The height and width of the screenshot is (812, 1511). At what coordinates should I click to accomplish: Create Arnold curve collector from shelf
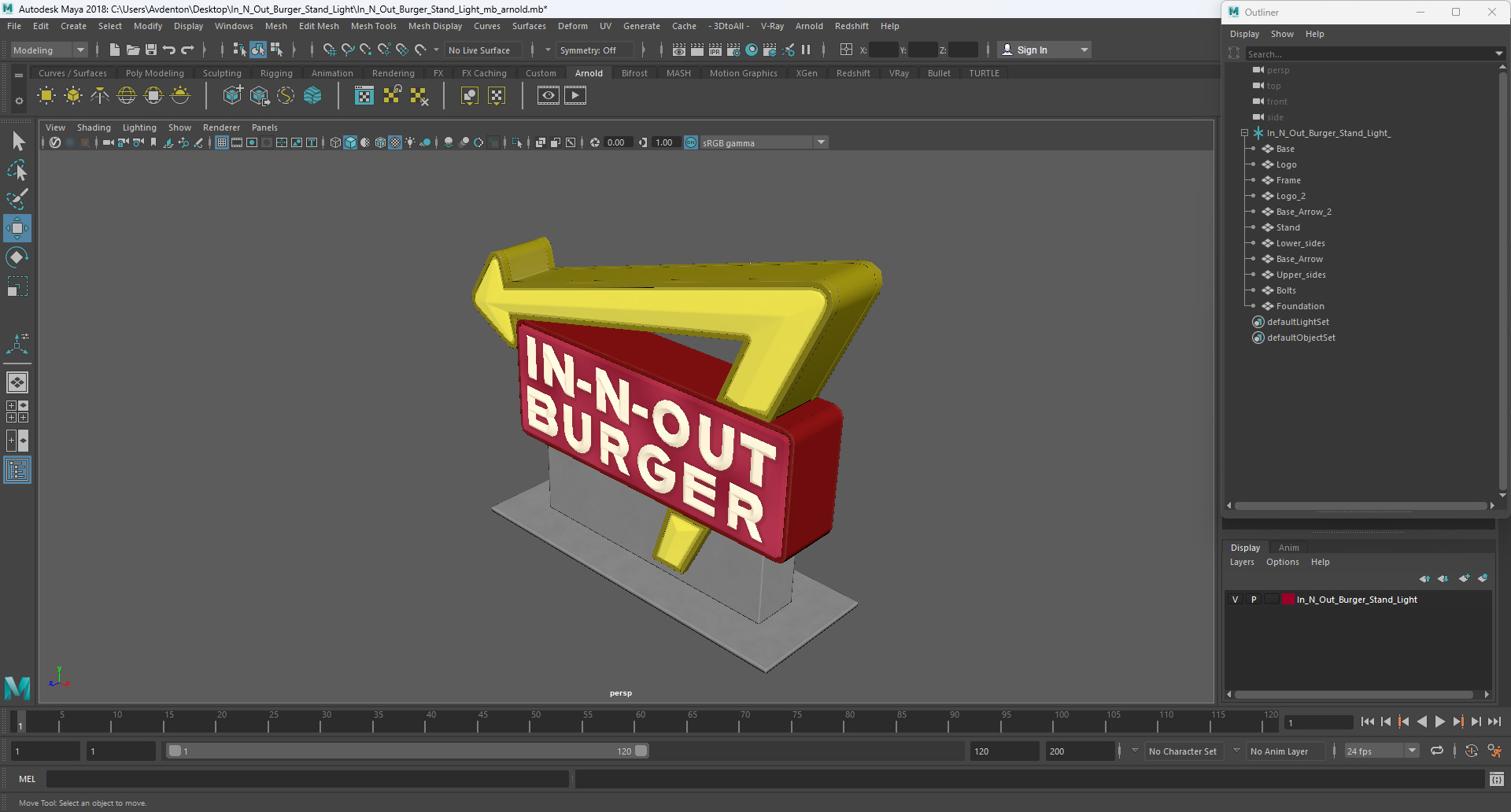286,96
